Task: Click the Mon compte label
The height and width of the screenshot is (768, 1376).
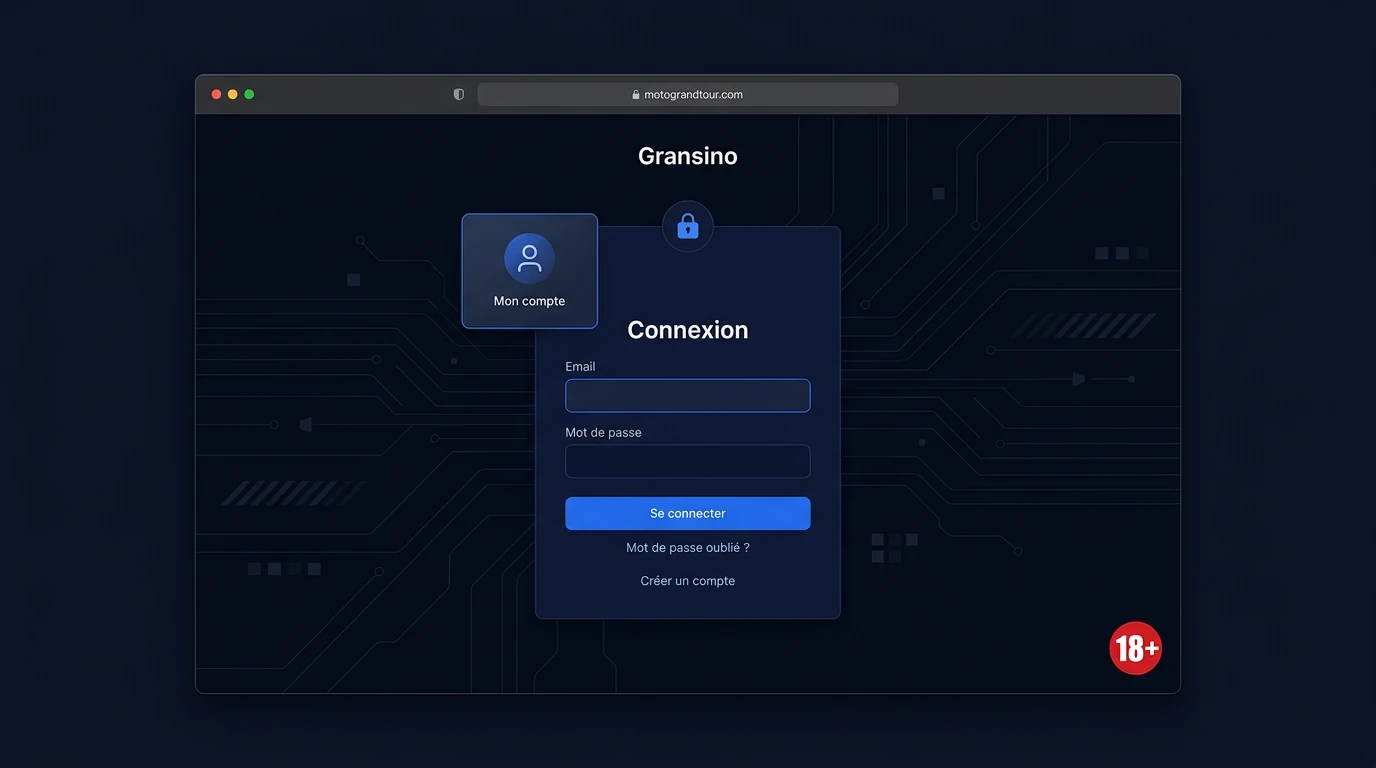Action: (x=529, y=301)
